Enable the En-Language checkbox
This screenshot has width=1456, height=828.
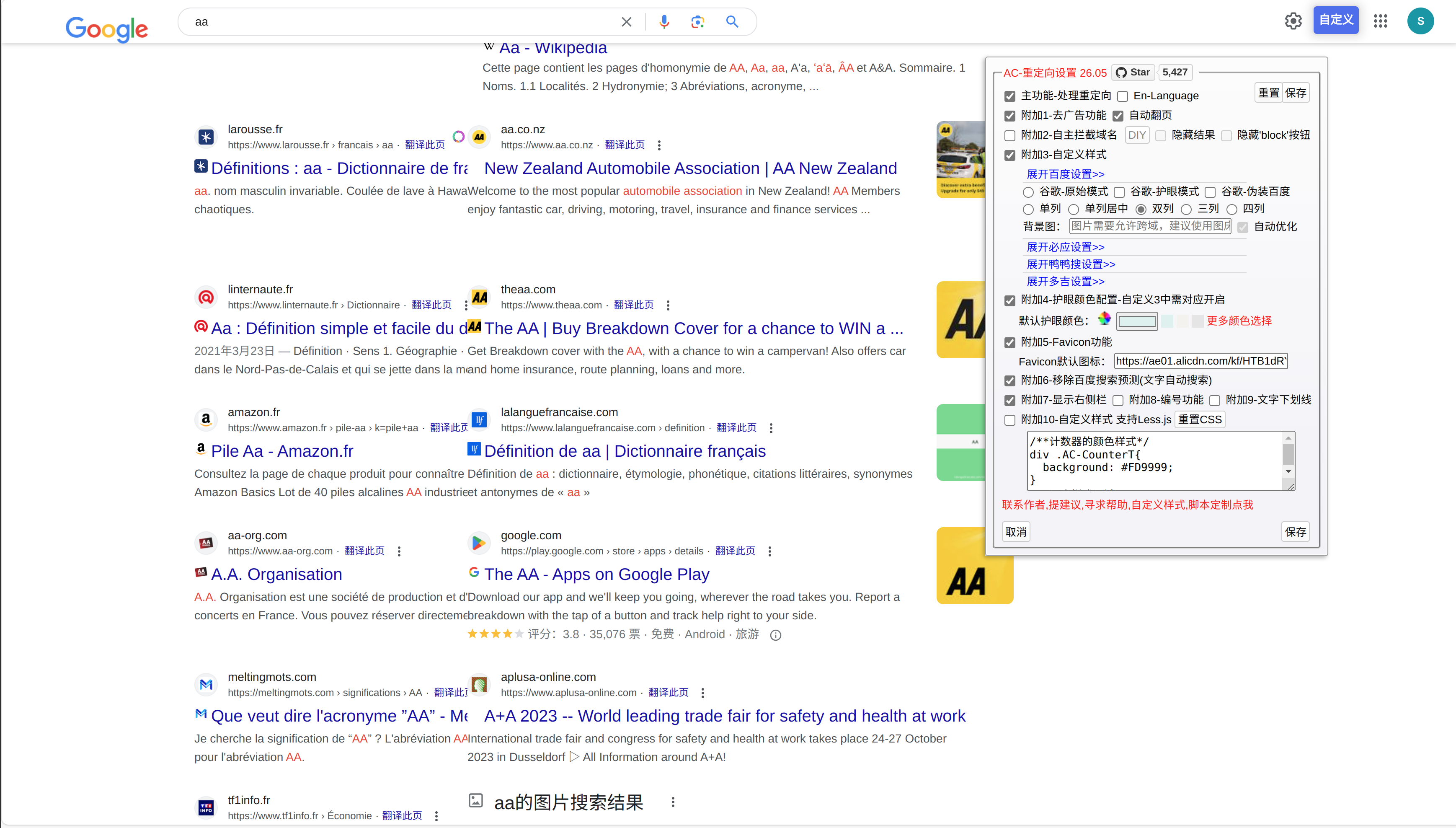[1123, 96]
